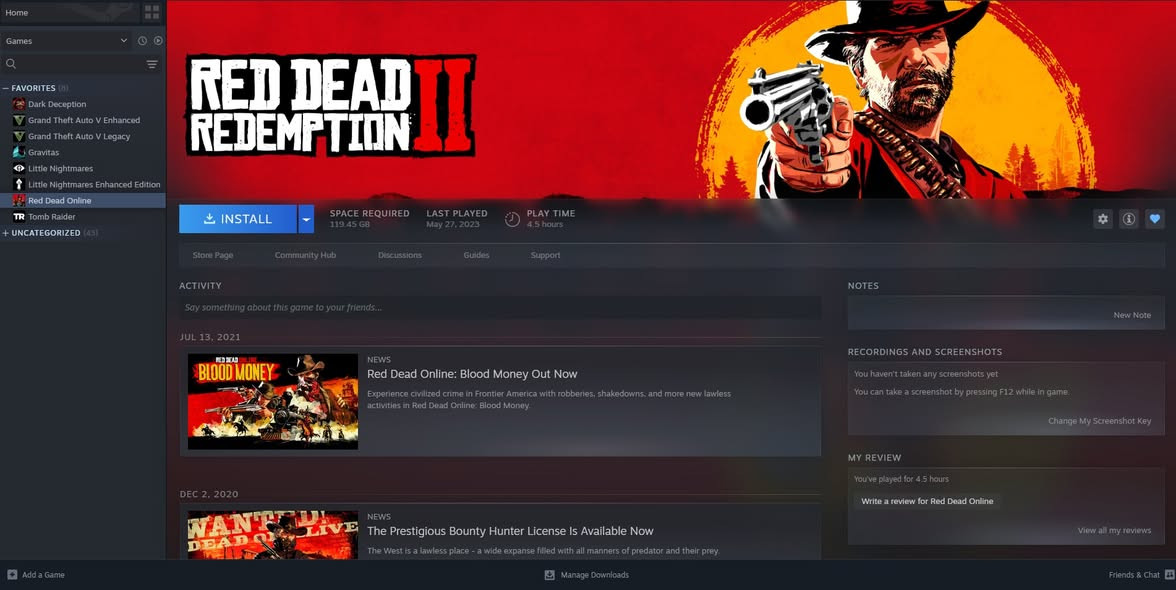Viewport: 1176px width, 590px height.
Task: Open the Install options dropdown arrow
Action: tap(306, 219)
